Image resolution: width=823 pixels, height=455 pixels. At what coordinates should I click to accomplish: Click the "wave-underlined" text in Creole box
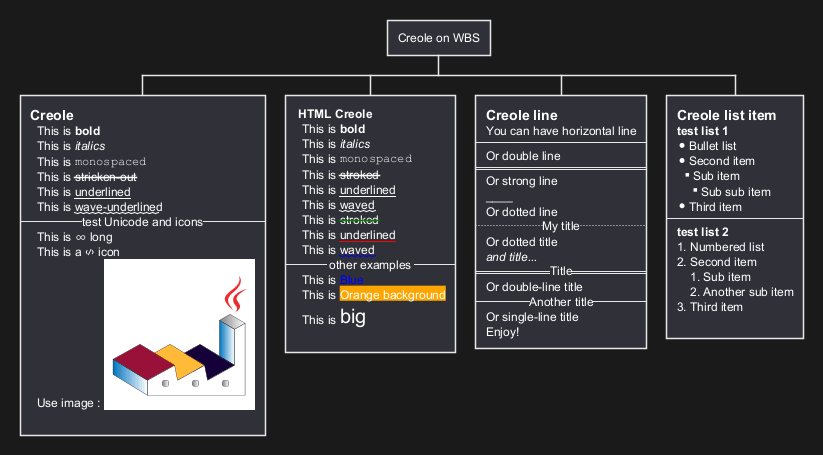click(118, 207)
